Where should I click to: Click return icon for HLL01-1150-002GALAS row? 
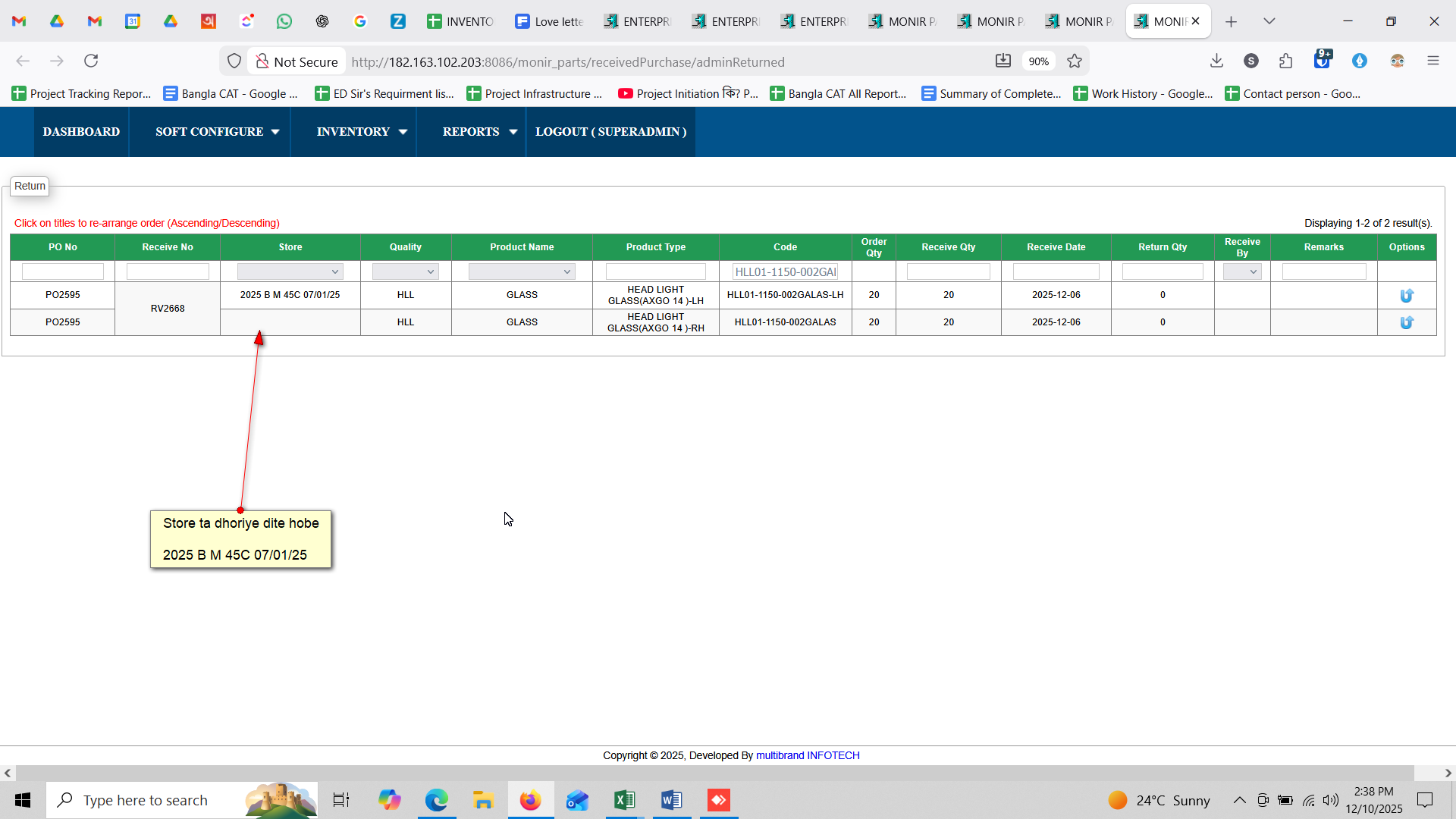[x=1407, y=323]
